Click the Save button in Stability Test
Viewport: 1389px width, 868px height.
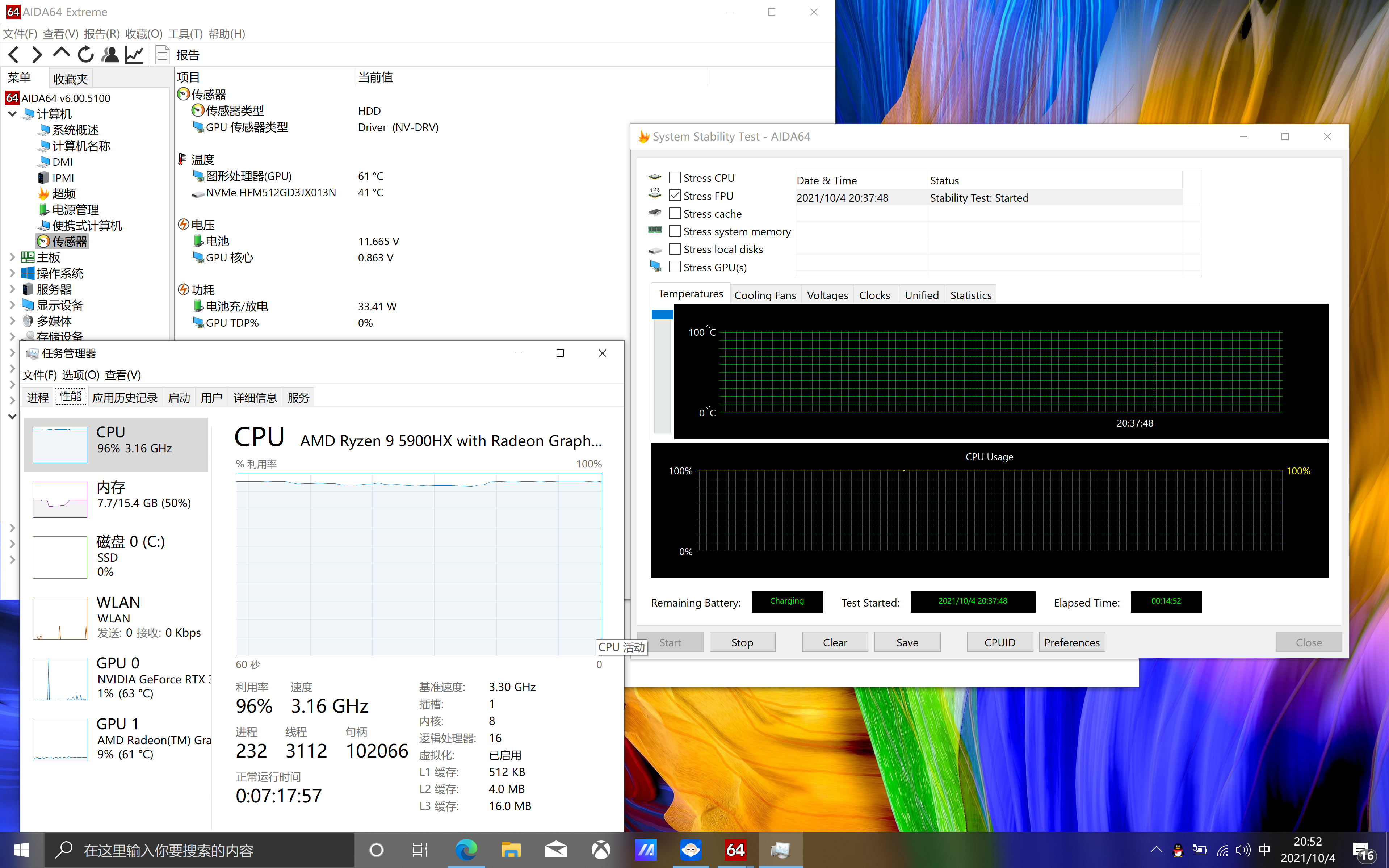(907, 642)
